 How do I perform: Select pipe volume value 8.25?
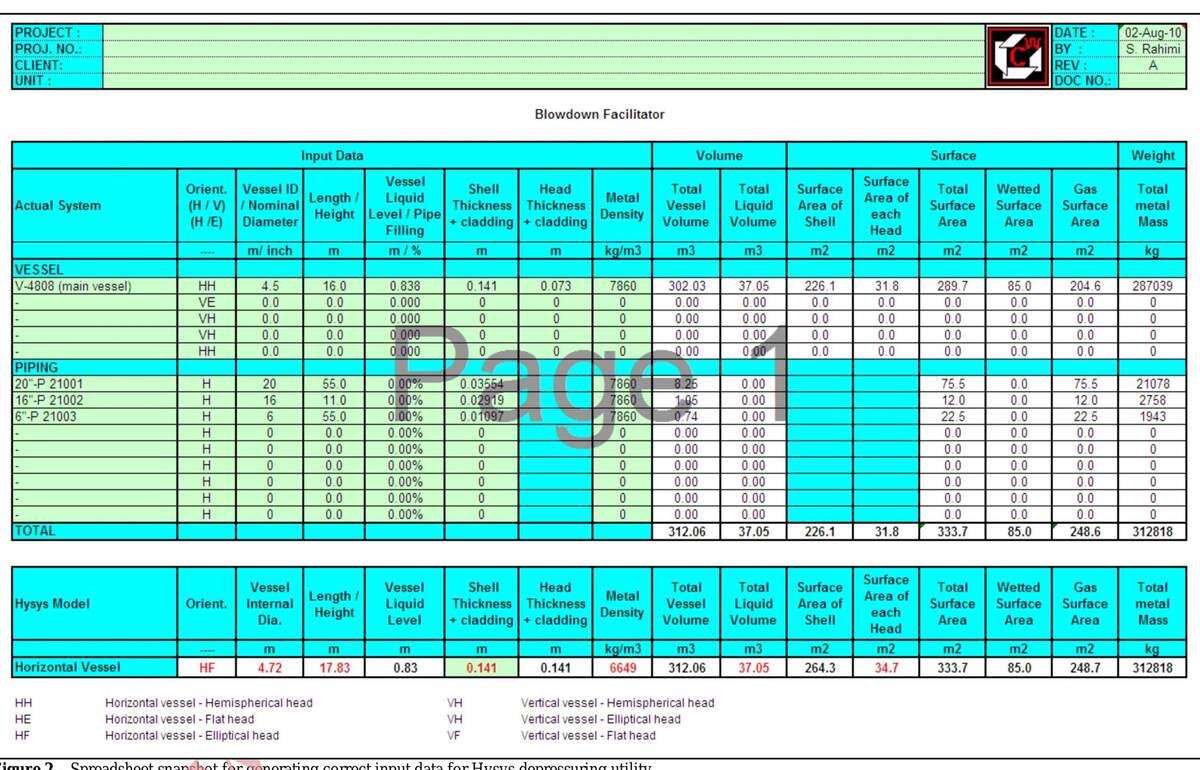(x=686, y=384)
